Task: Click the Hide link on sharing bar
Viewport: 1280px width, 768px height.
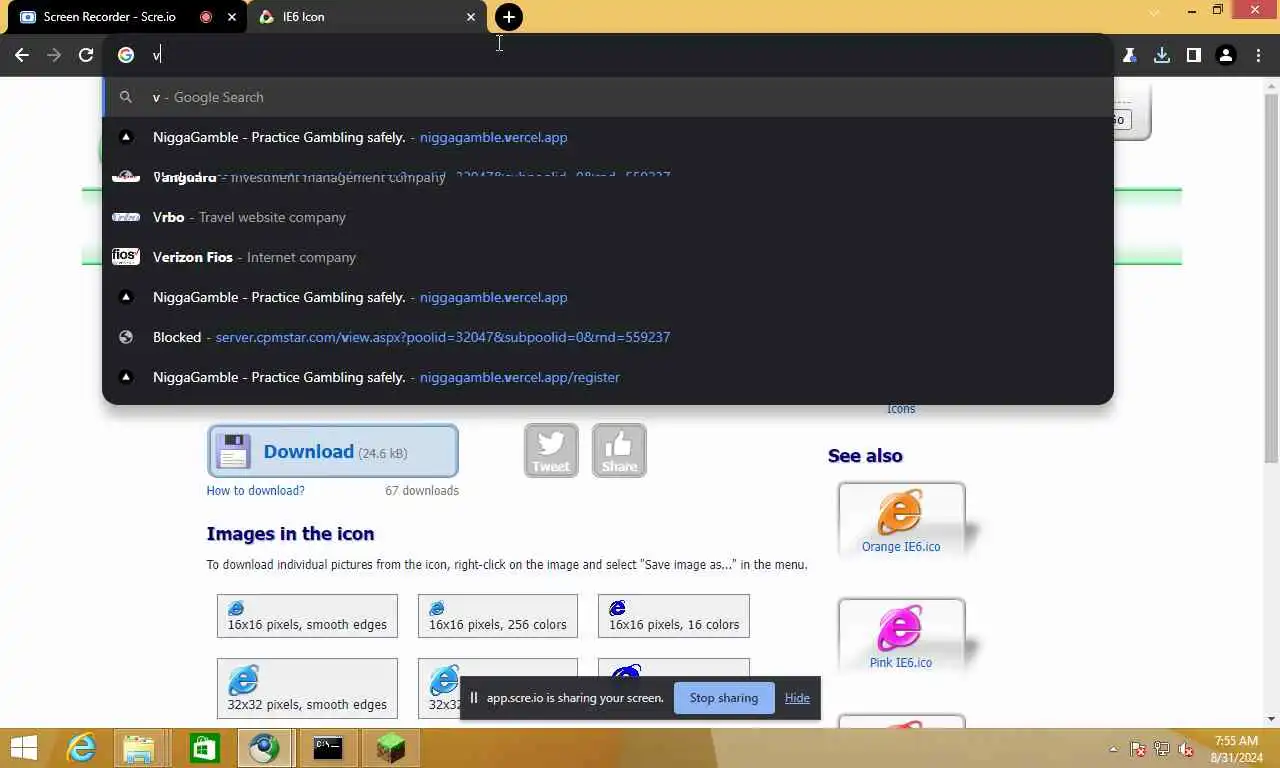Action: click(797, 698)
